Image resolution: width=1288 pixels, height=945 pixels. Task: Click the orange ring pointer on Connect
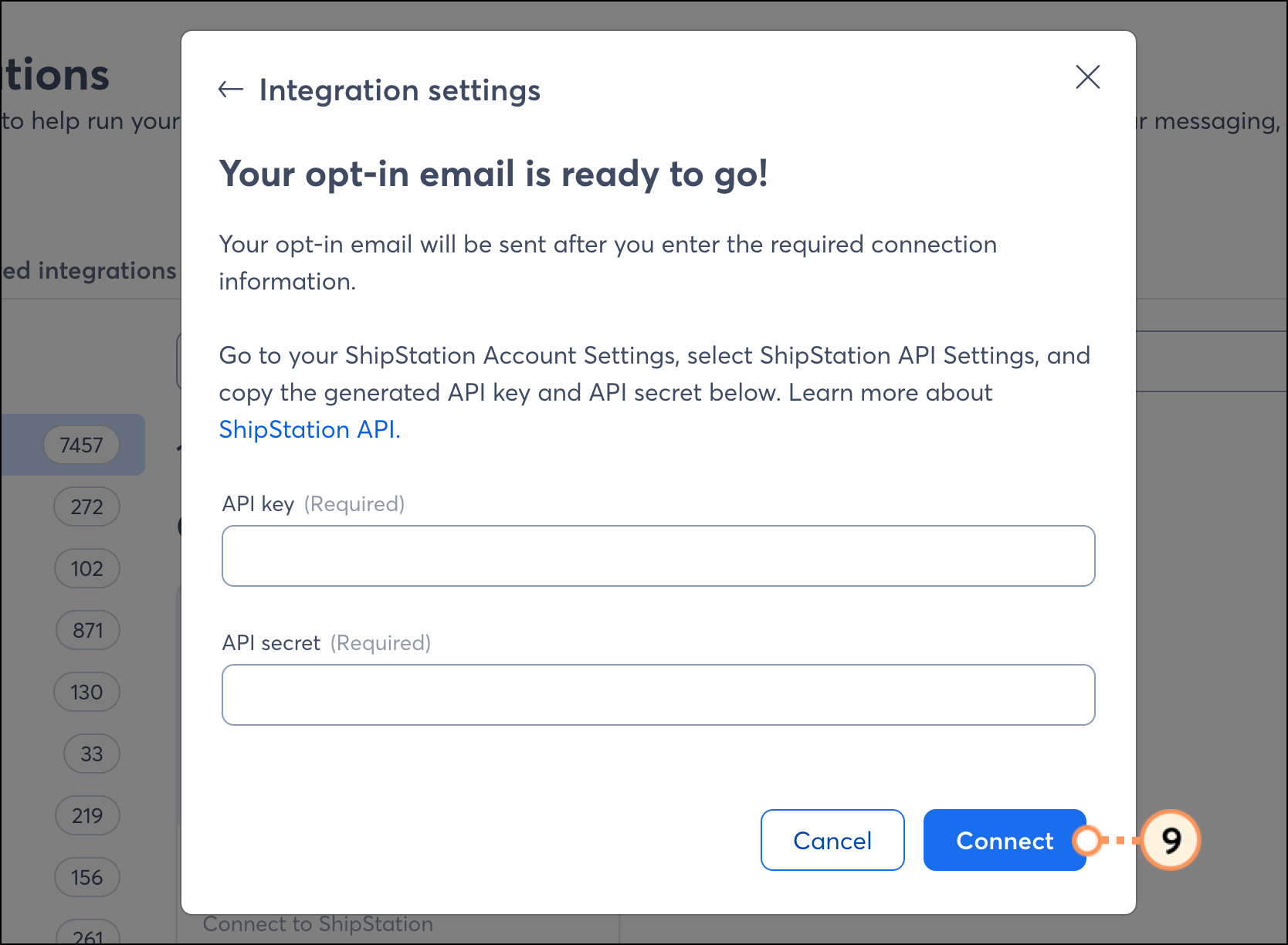1087,840
